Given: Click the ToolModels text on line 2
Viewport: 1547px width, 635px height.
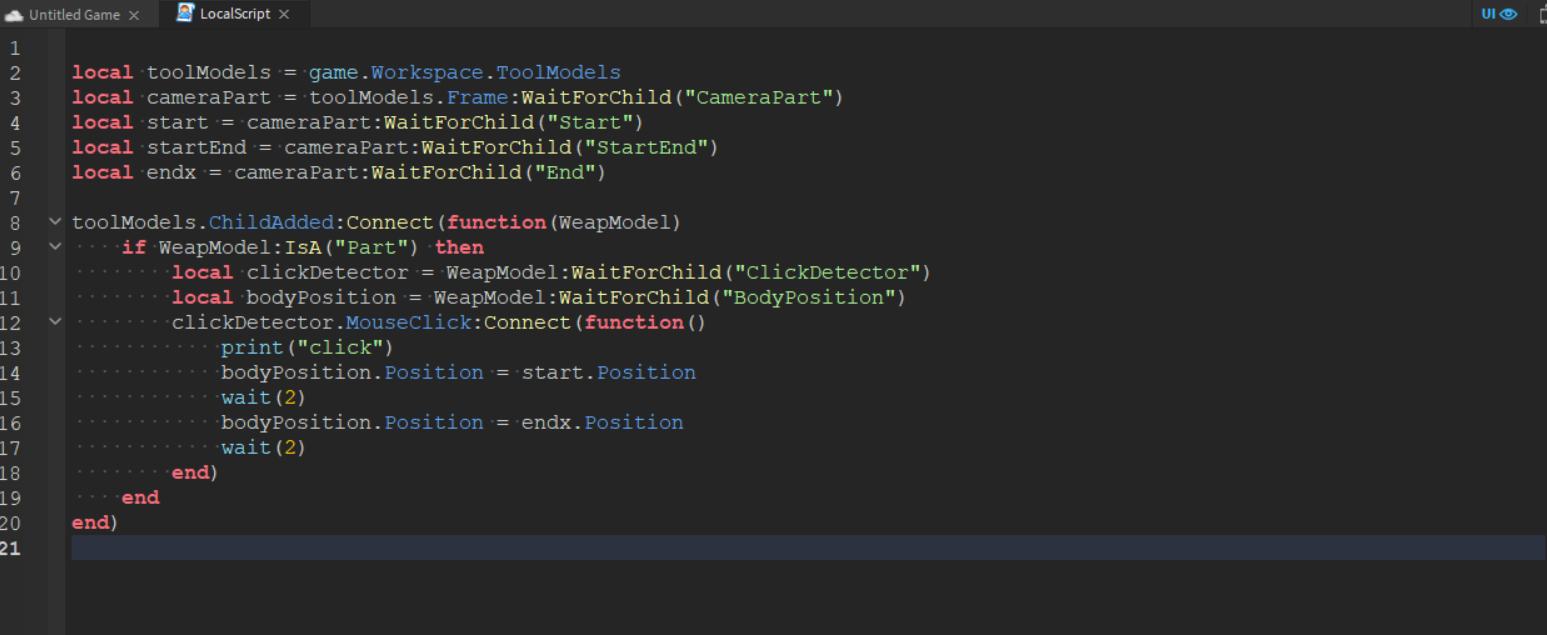Looking at the screenshot, I should [x=558, y=72].
